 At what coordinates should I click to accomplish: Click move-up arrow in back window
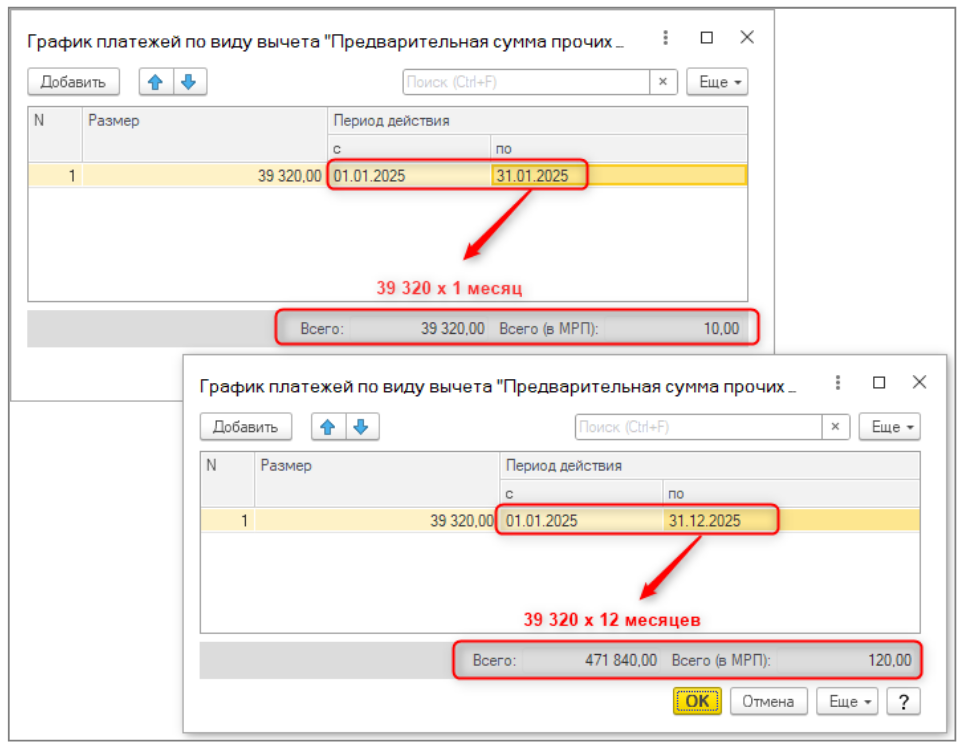click(155, 82)
